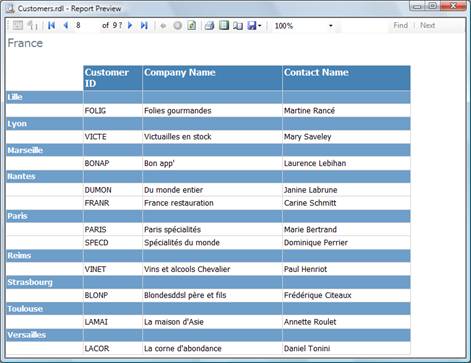471x363 pixels.
Task: Open the export format dropdown arrow
Action: click(x=260, y=26)
